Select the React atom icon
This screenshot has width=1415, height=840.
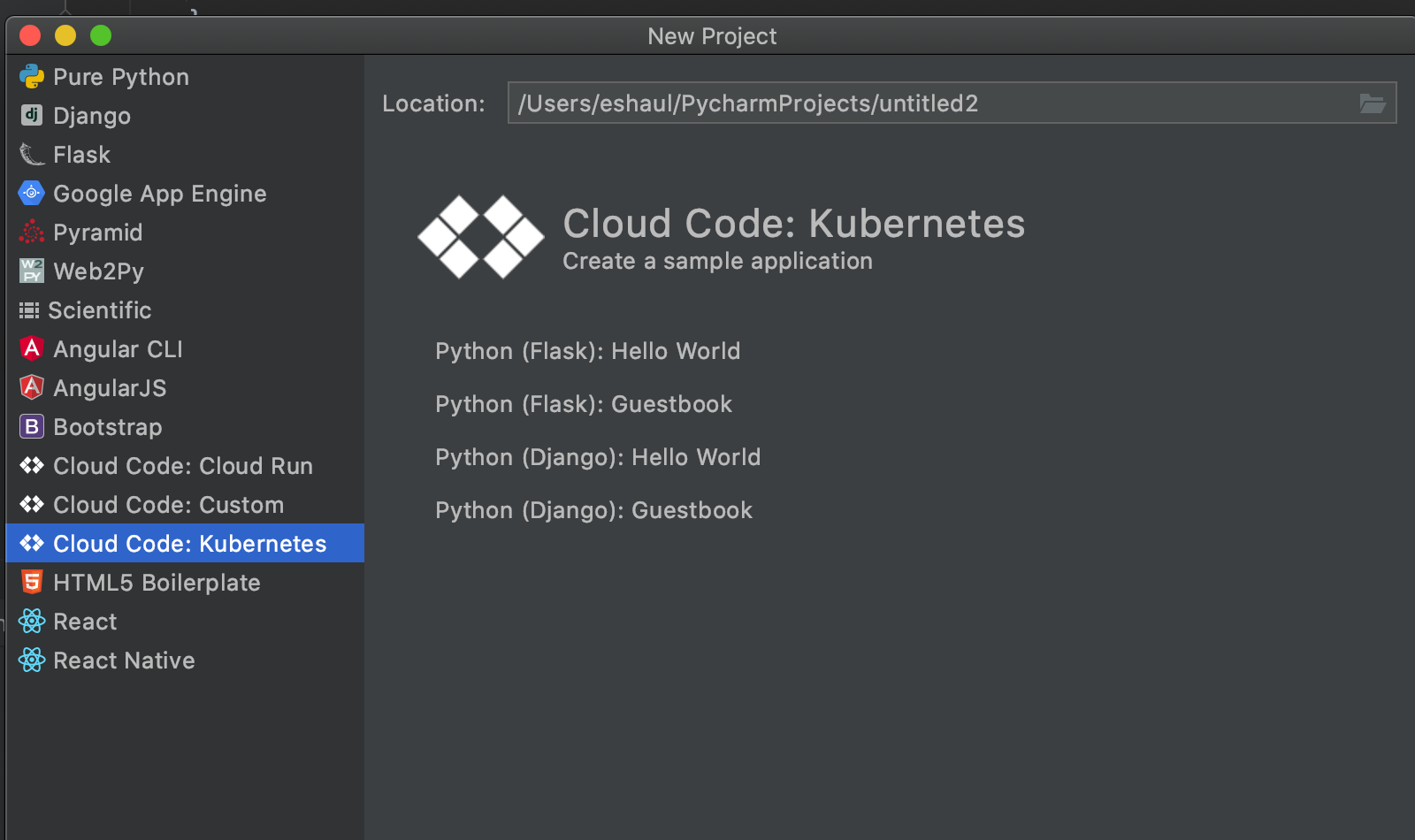32,621
